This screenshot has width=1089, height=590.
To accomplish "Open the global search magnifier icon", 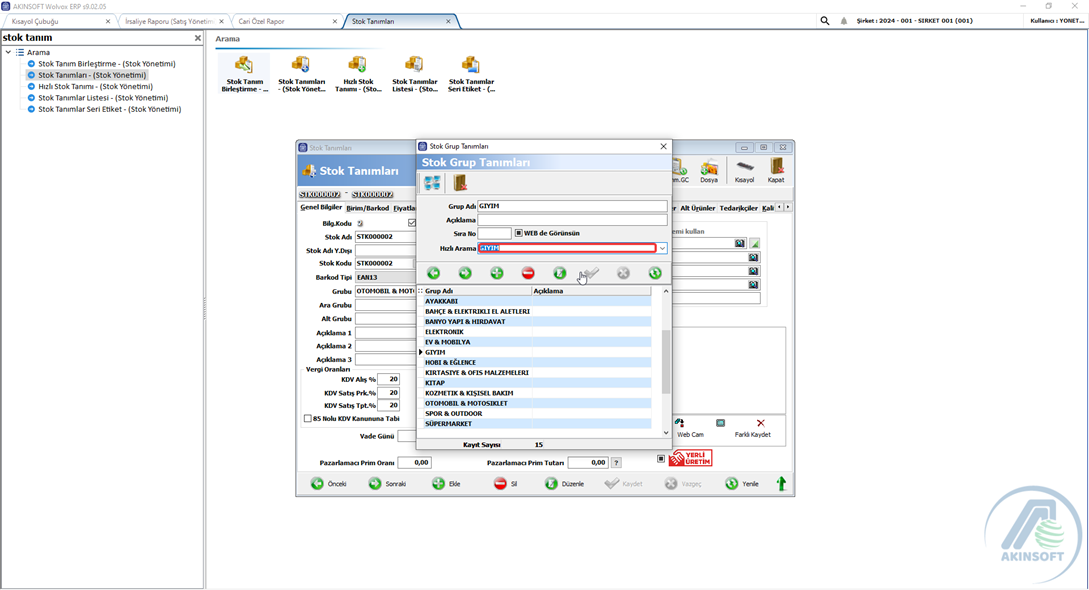I will [824, 21].
